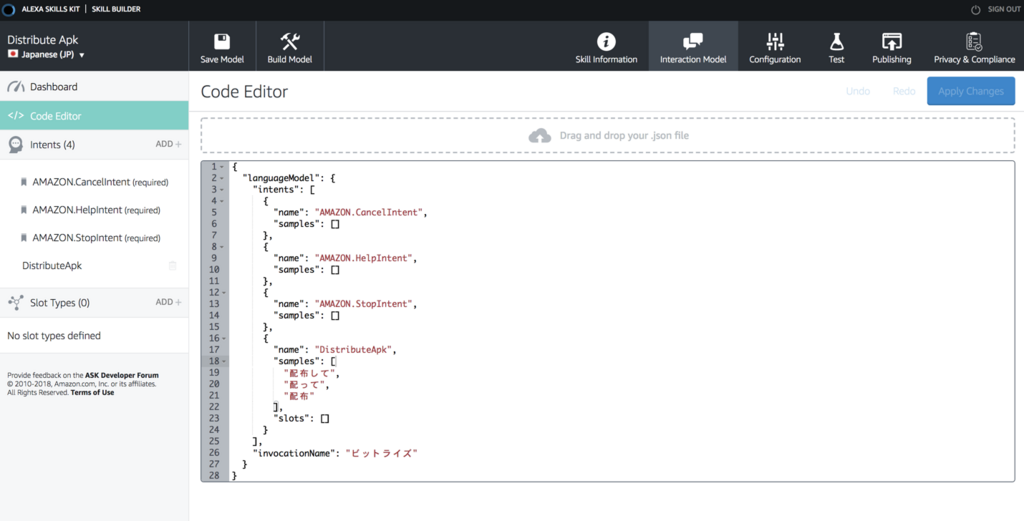The width and height of the screenshot is (1024, 521).
Task: Click the Test flask icon
Action: (837, 42)
